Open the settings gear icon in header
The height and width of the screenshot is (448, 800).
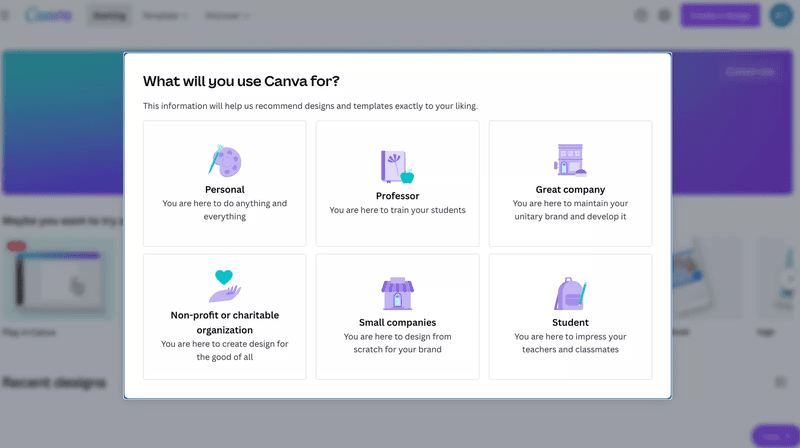click(665, 16)
